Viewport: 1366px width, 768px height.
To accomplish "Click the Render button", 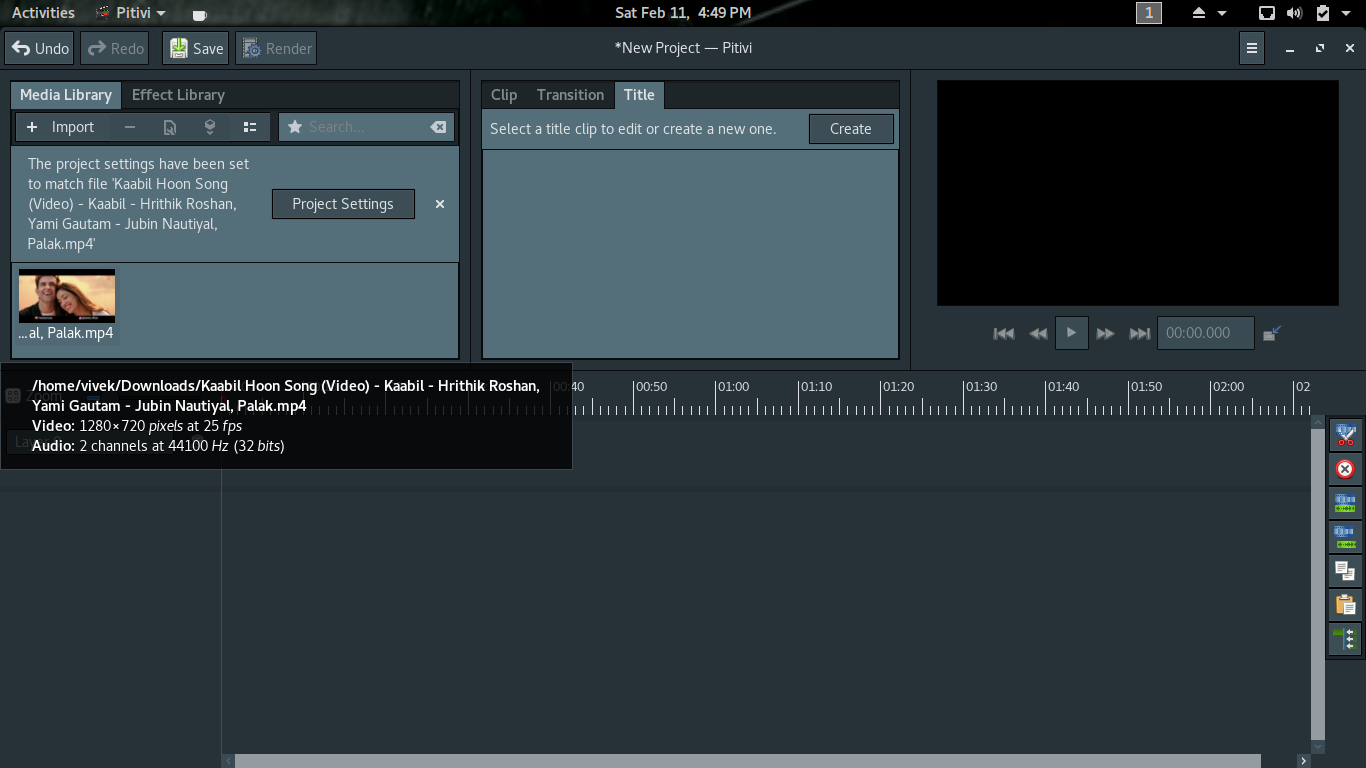I will pyautogui.click(x=276, y=48).
